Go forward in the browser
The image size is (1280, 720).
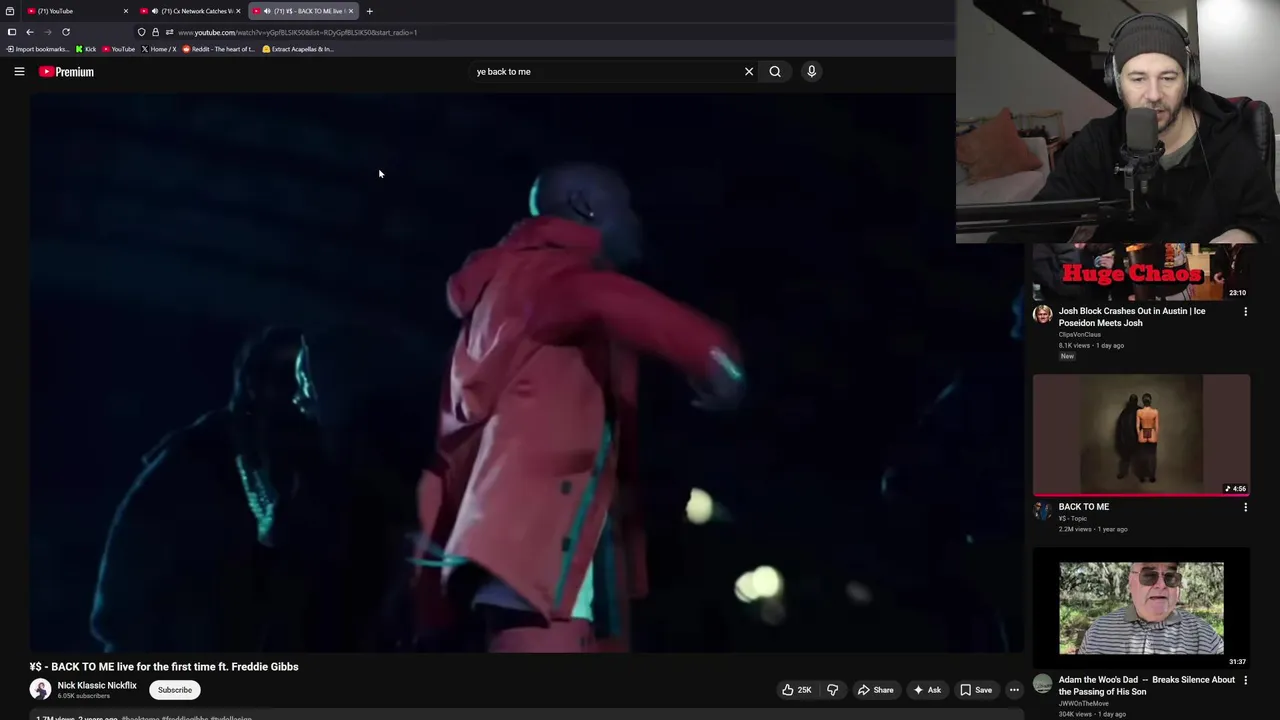[x=48, y=32]
